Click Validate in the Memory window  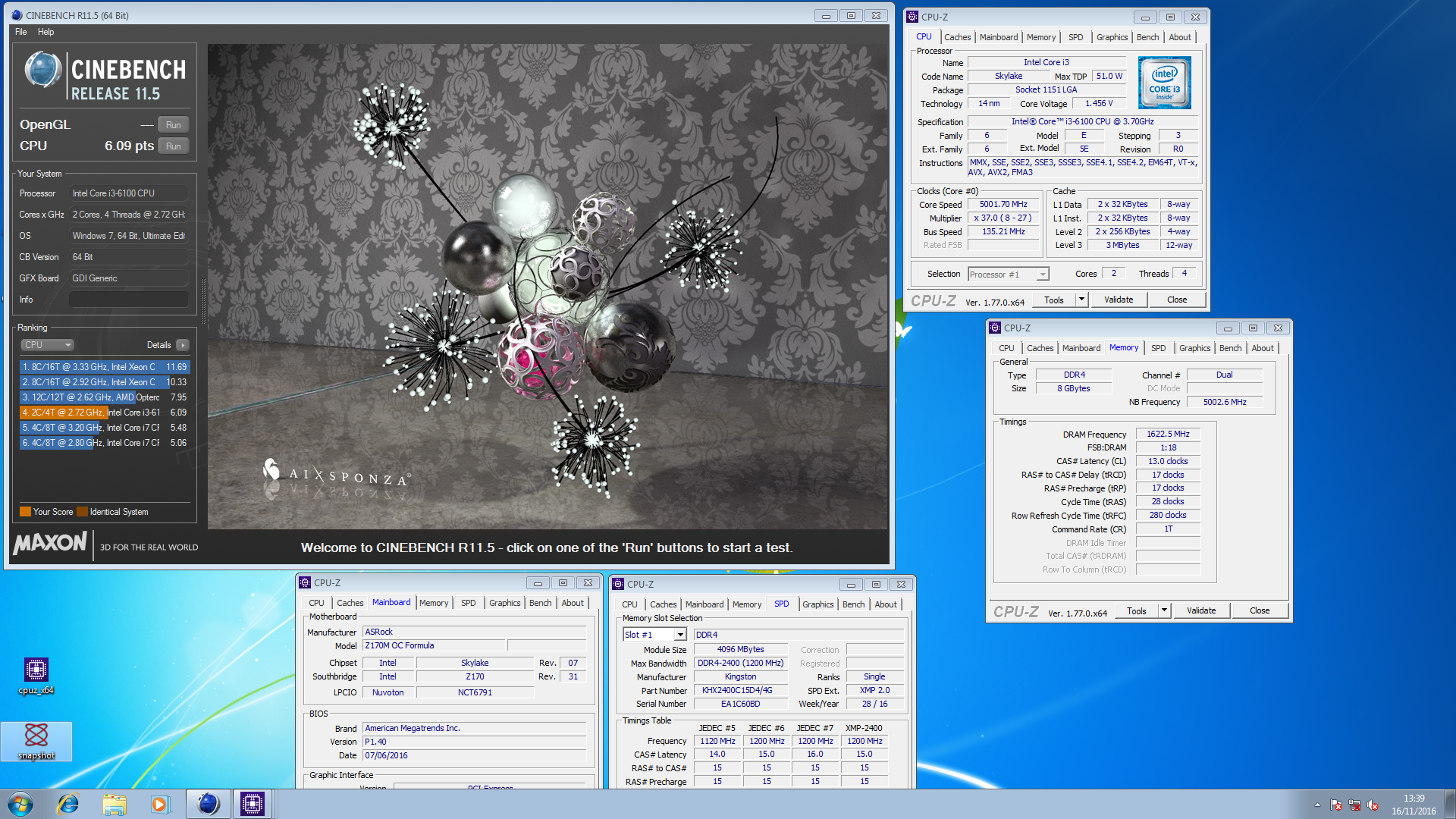[x=1201, y=610]
